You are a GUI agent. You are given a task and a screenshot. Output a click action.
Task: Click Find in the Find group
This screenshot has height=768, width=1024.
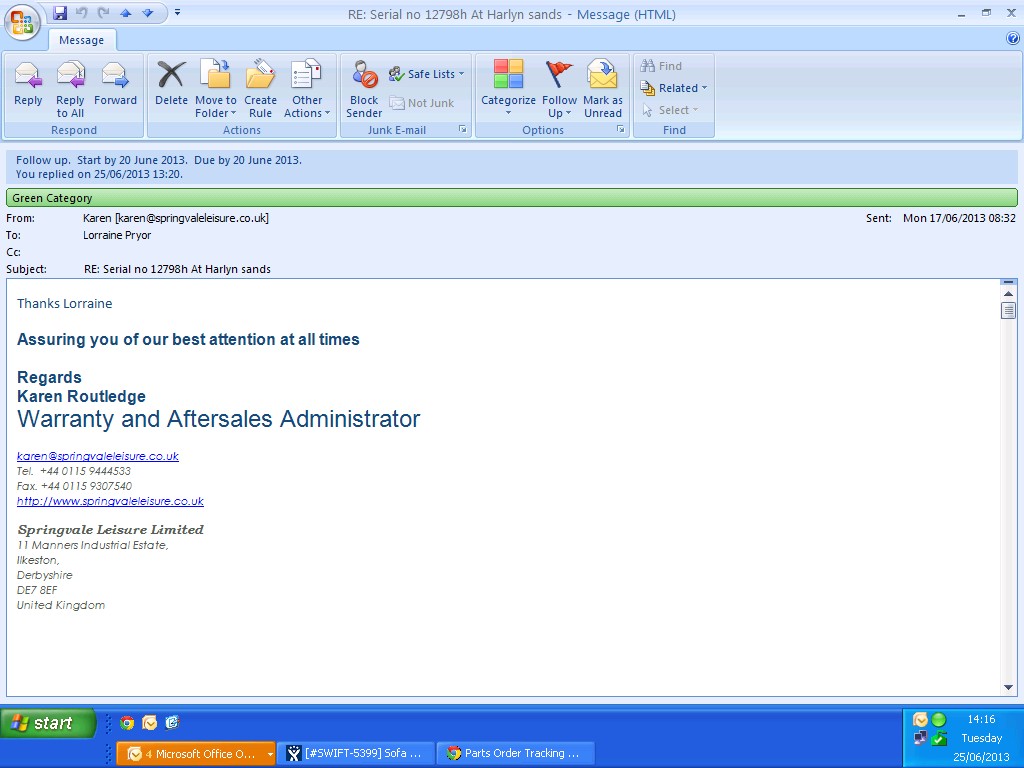click(661, 66)
